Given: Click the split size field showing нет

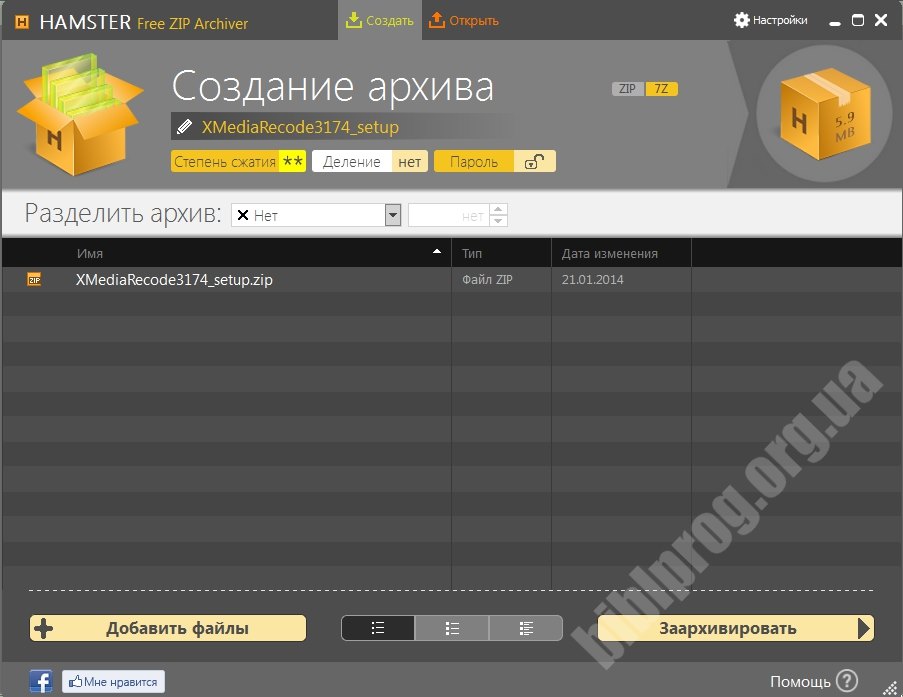Looking at the screenshot, I should point(449,215).
